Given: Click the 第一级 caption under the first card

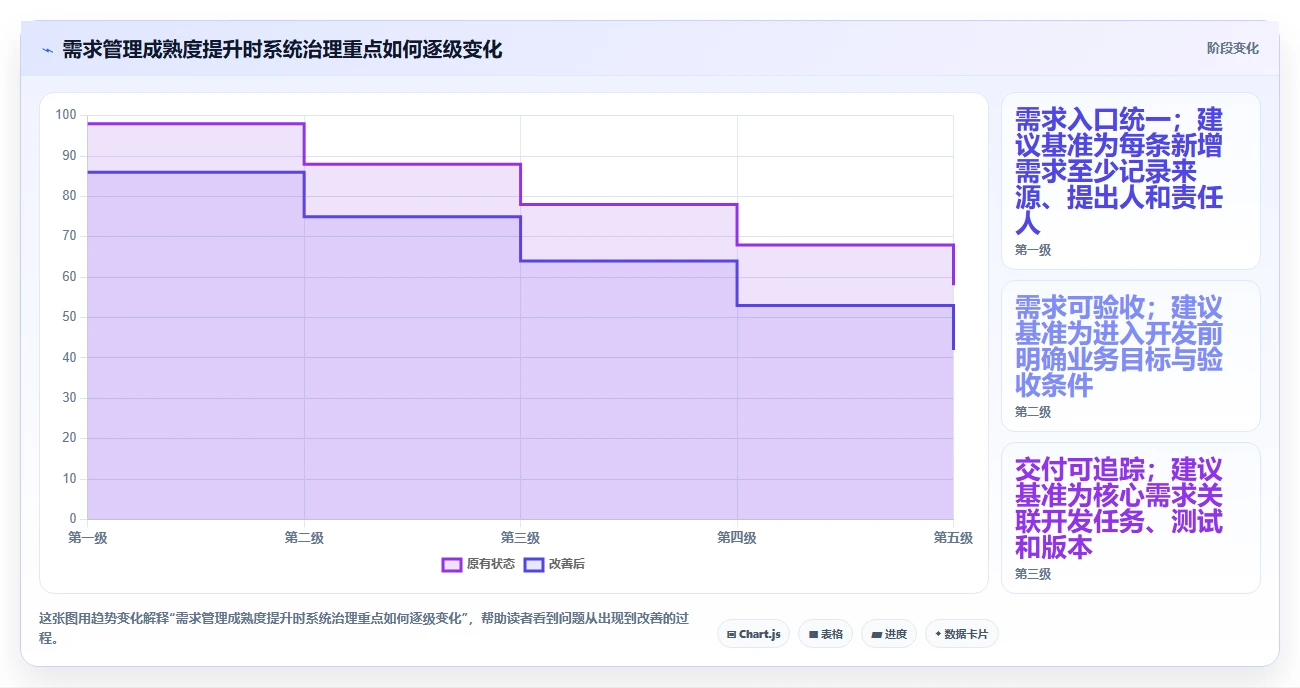Looking at the screenshot, I should 1033,250.
